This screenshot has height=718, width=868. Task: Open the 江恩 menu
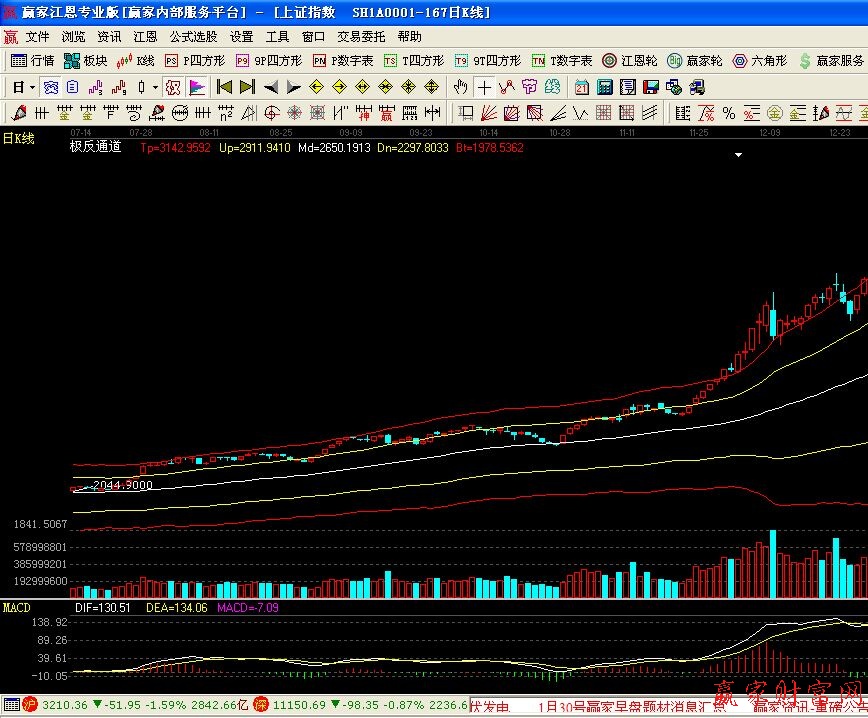point(145,37)
